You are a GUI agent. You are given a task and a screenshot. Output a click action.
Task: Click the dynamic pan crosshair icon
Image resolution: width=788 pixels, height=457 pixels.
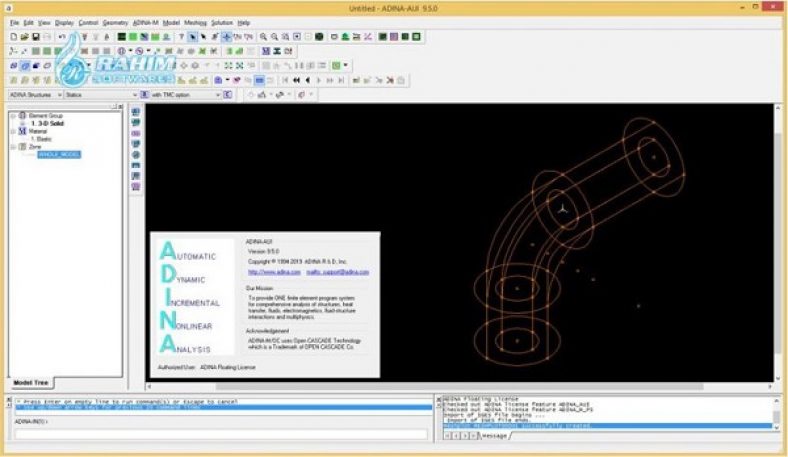227,37
